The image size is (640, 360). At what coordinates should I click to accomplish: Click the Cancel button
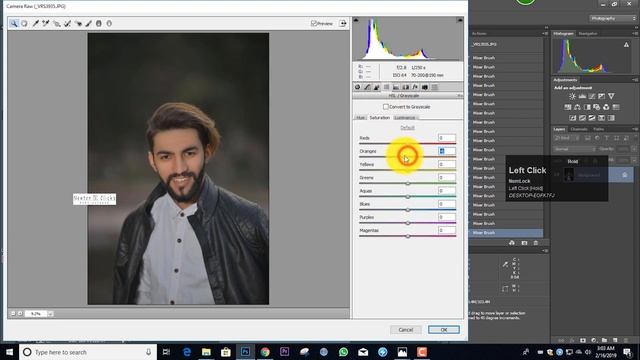406,329
